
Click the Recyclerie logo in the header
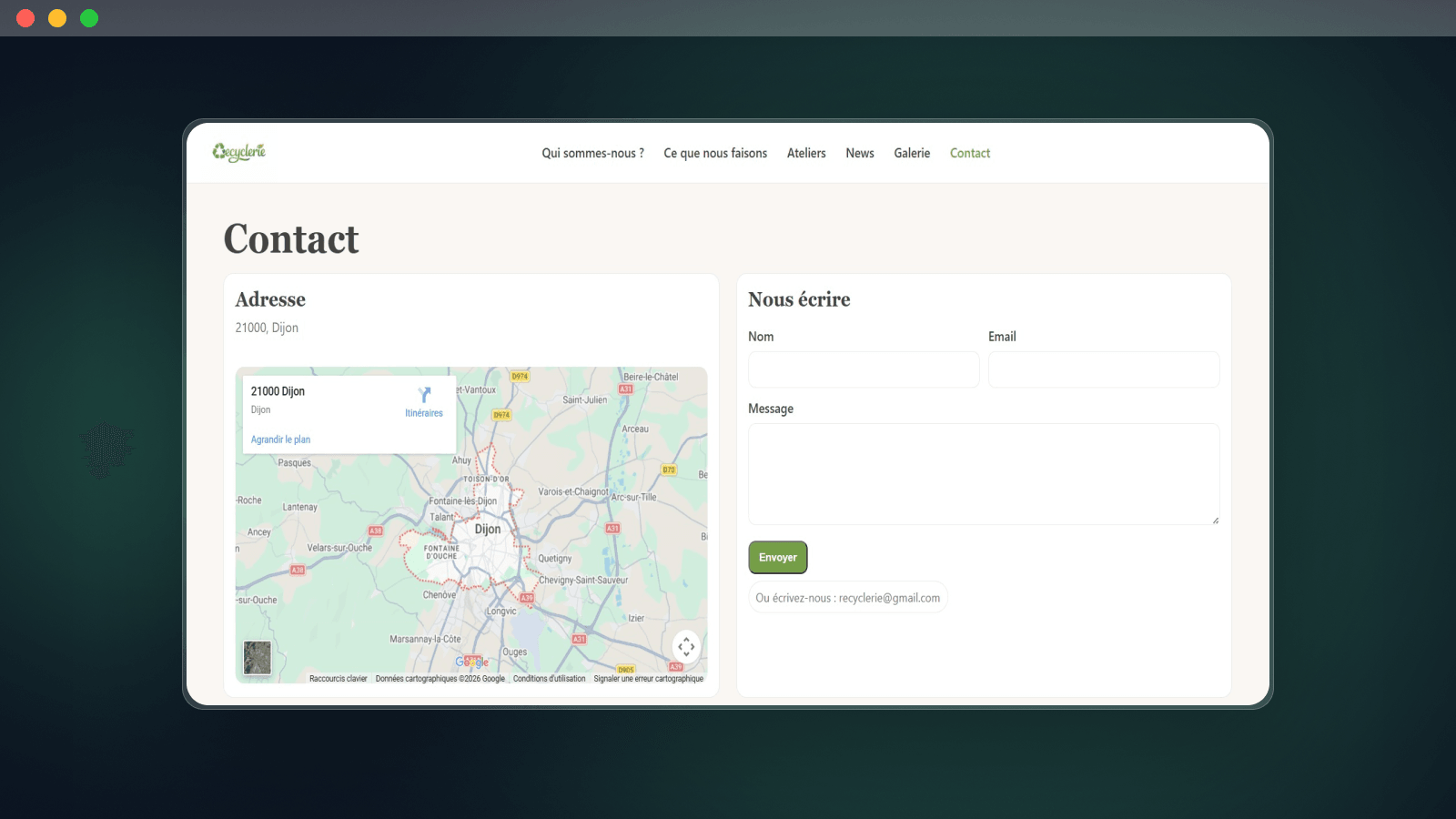(239, 152)
